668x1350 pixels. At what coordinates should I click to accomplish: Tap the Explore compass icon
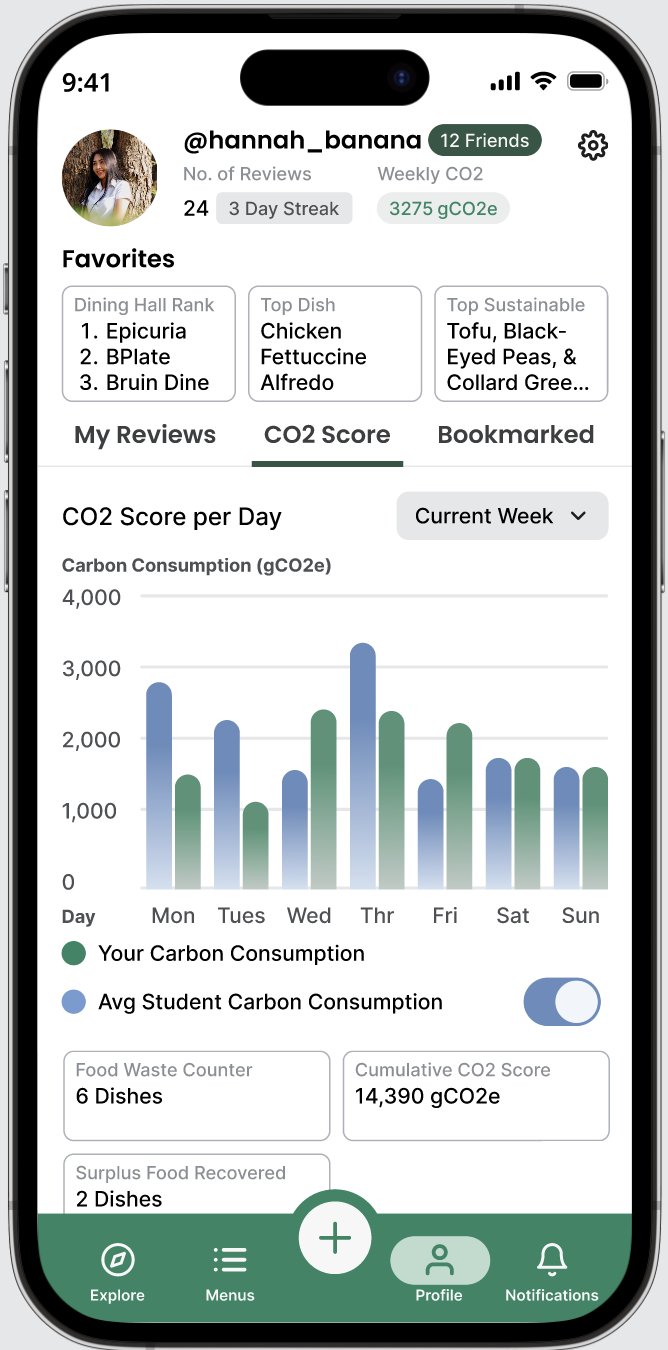(118, 1260)
